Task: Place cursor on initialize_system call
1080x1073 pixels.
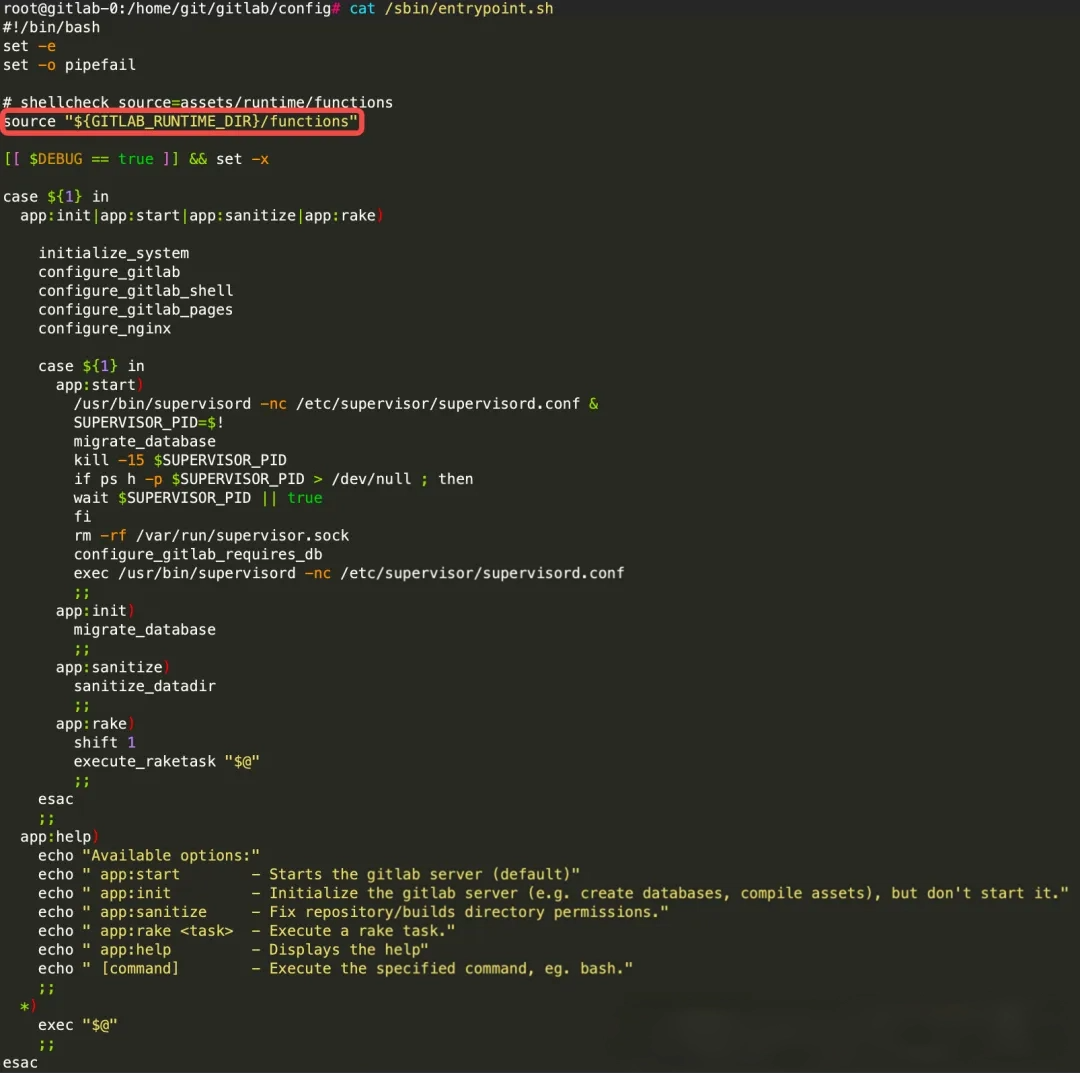Action: click(x=113, y=253)
